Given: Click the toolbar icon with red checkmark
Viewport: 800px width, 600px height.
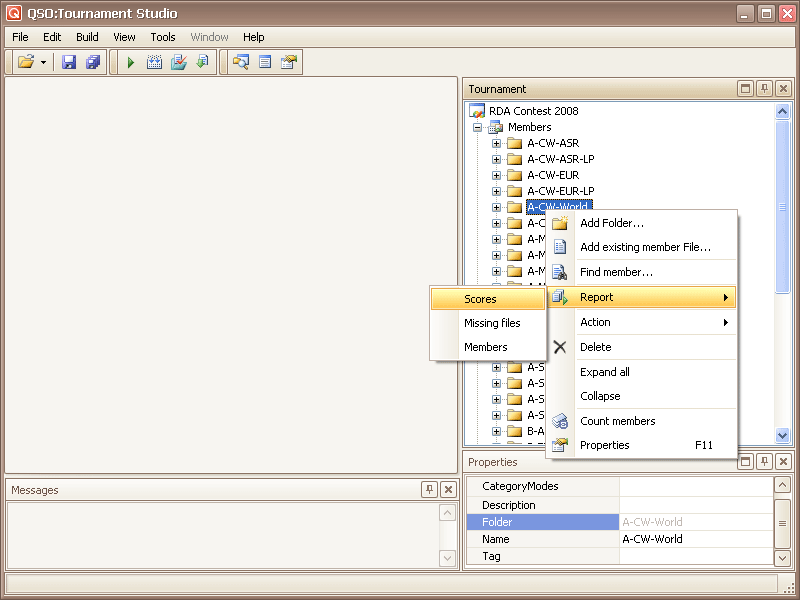Looking at the screenshot, I should point(179,62).
